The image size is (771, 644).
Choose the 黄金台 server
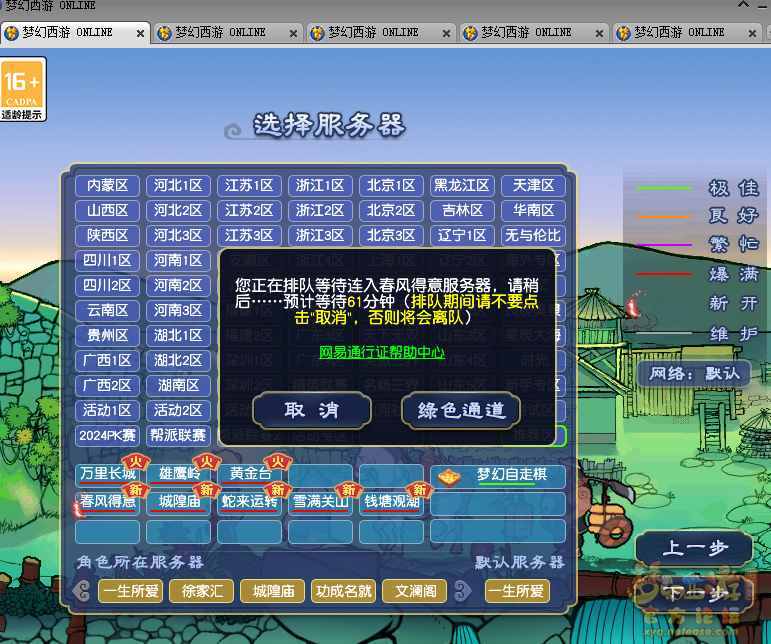pyautogui.click(x=249, y=474)
